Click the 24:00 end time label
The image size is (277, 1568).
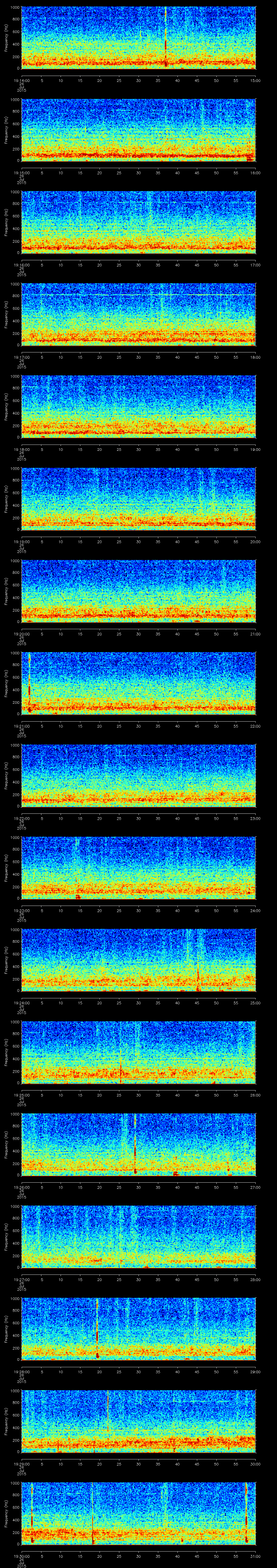point(256,910)
